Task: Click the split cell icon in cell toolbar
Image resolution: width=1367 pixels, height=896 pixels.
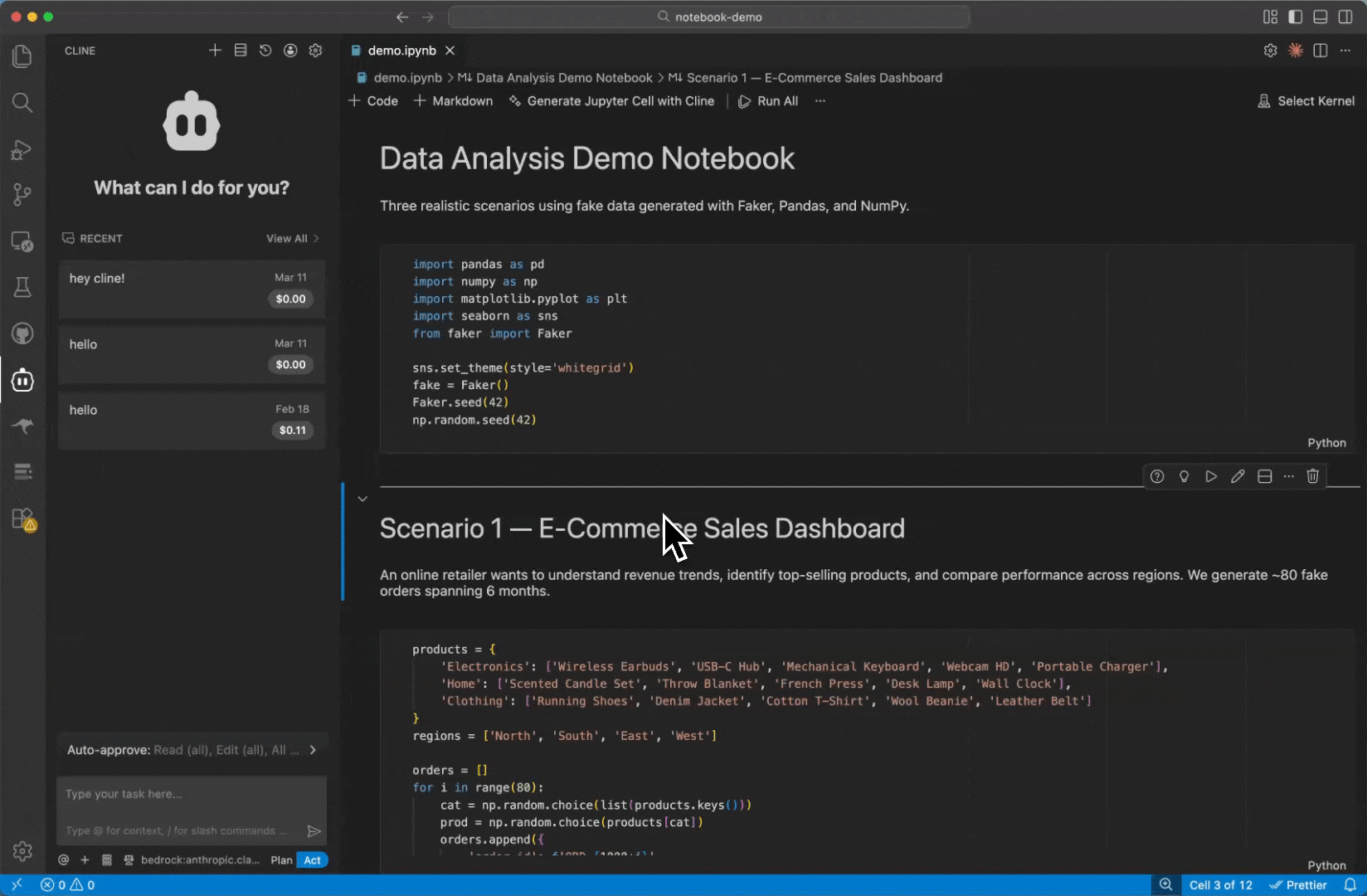Action: pyautogui.click(x=1264, y=476)
